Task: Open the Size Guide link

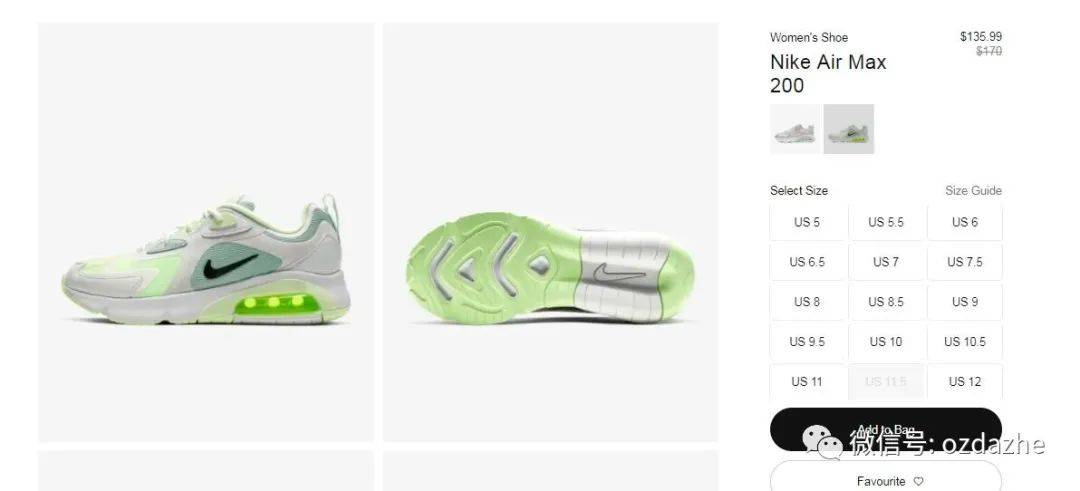Action: point(973,191)
